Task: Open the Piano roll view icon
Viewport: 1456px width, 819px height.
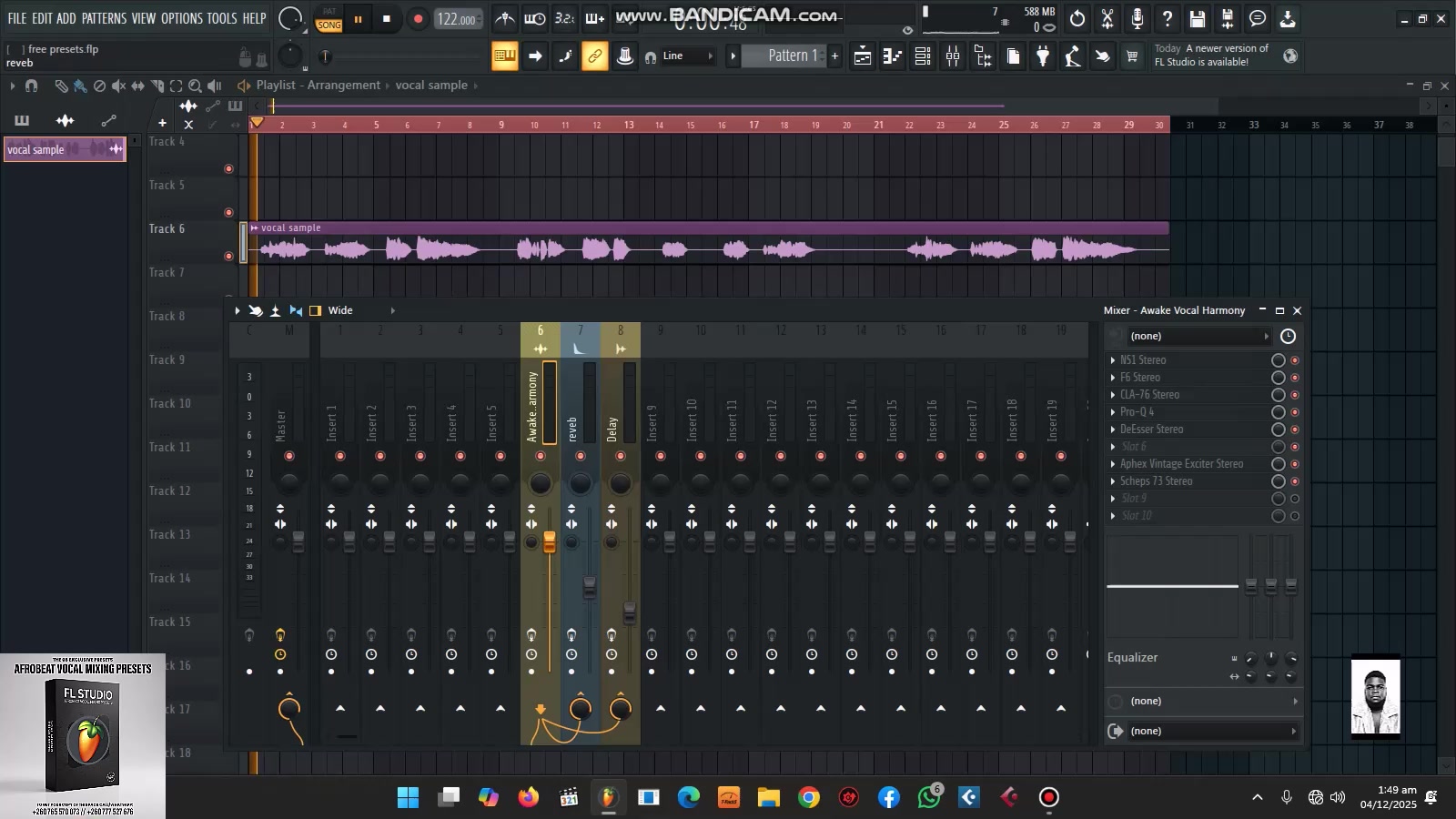Action: click(x=893, y=56)
